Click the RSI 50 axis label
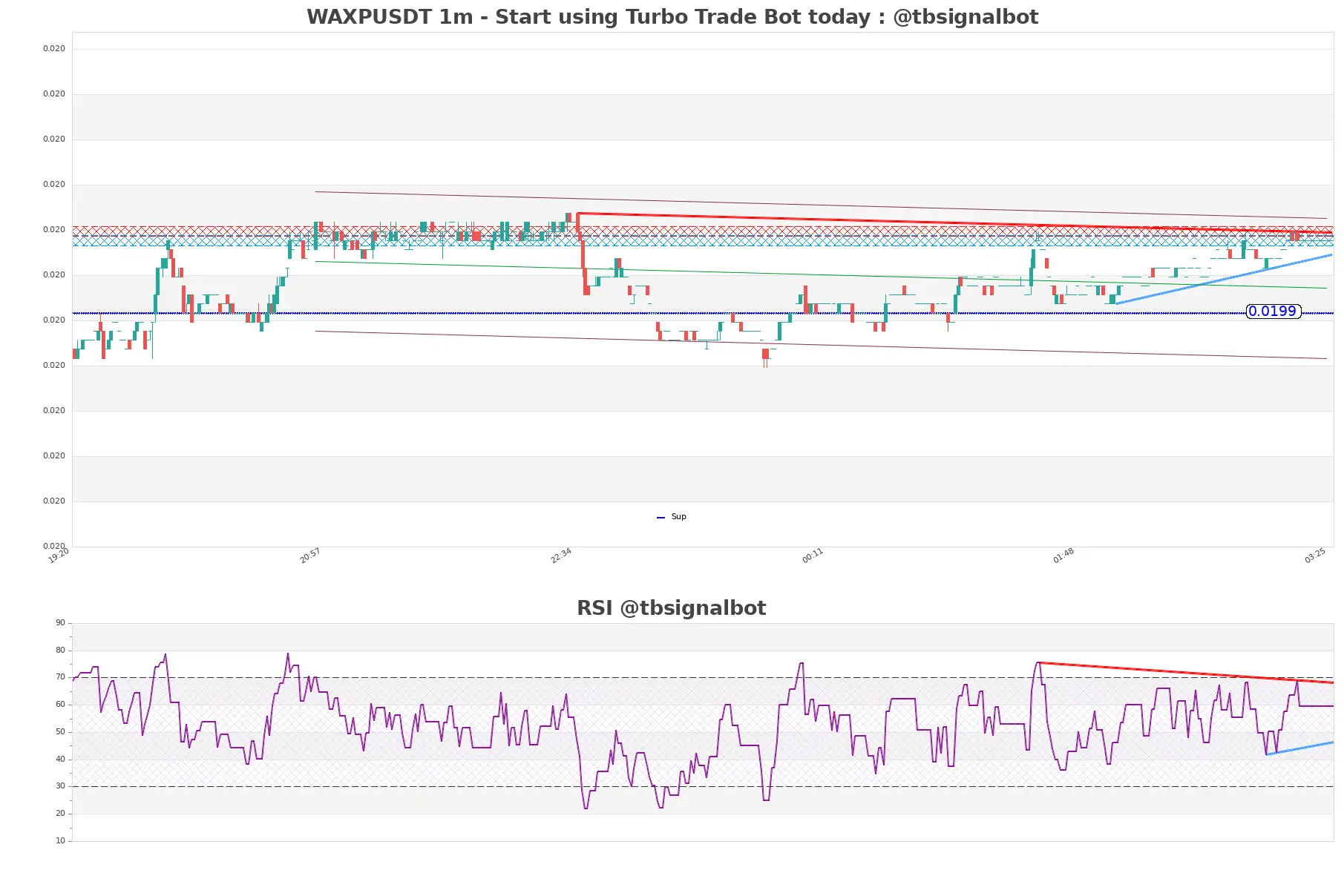This screenshot has height=896, width=1344. [60, 732]
